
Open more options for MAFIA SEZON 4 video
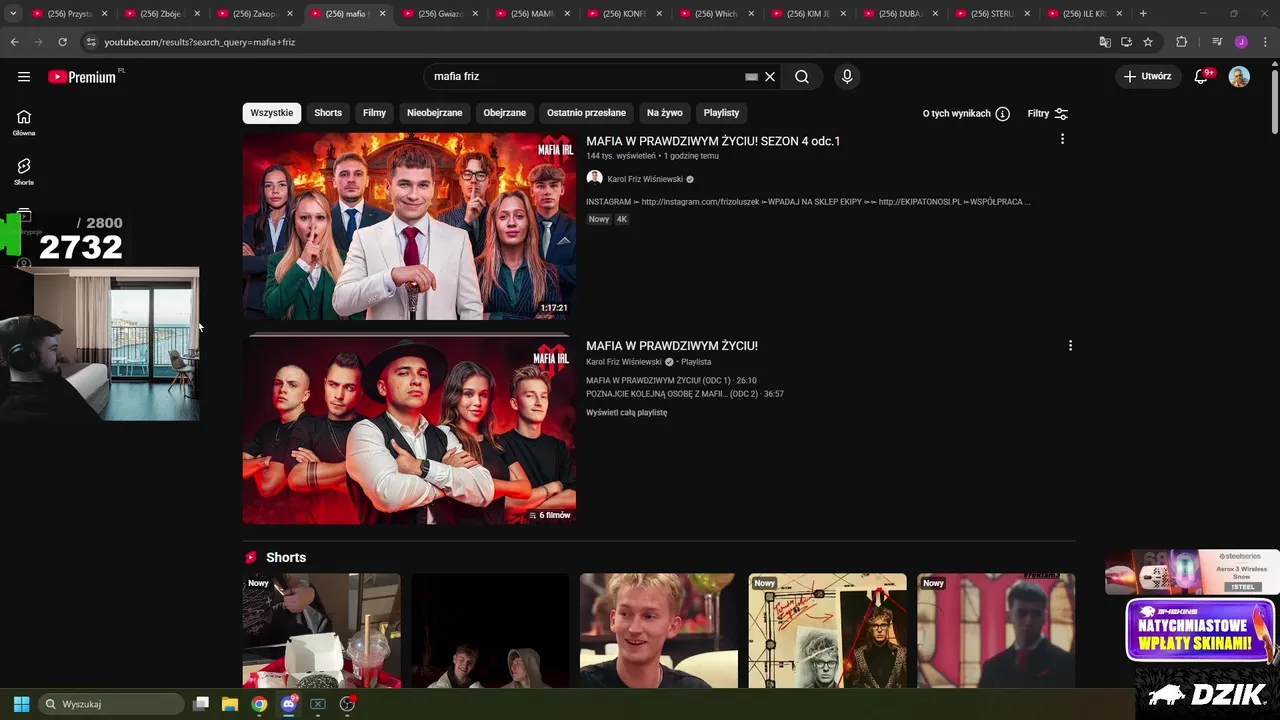click(x=1062, y=139)
